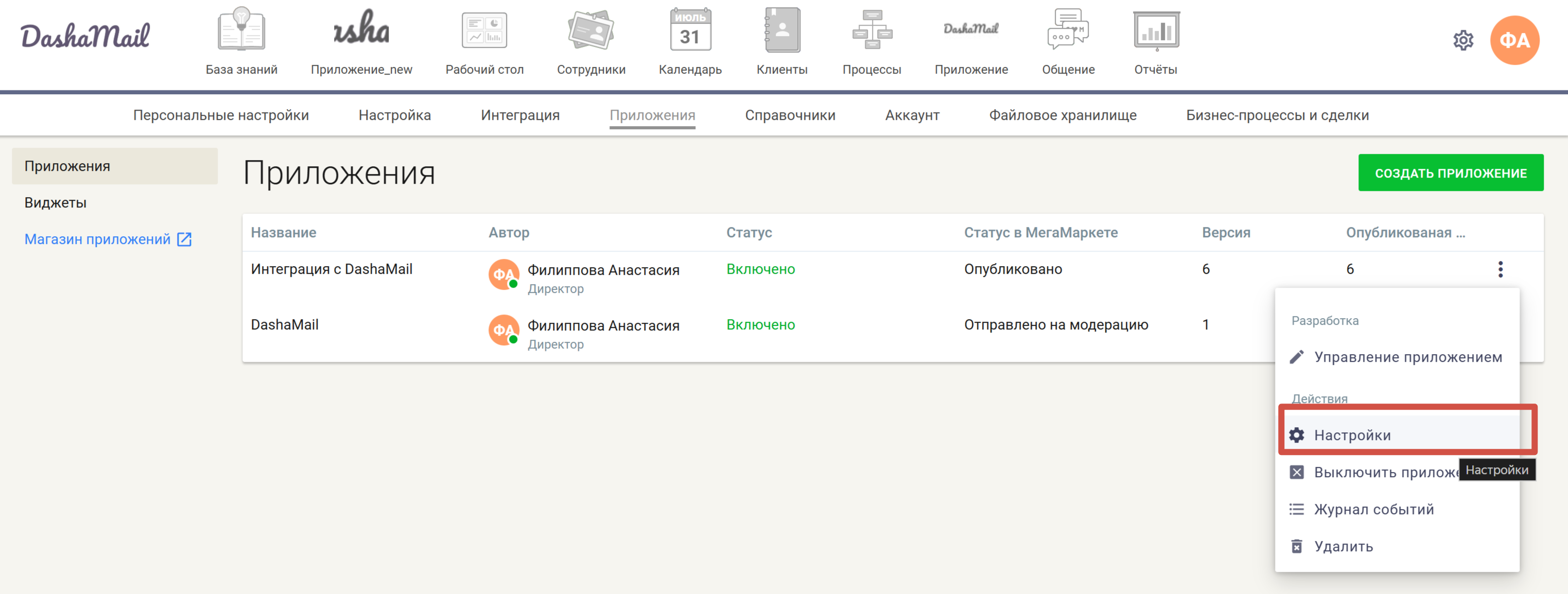The image size is (1568, 594).
Task: Click the author avatar in the DashaMail row
Action: [x=504, y=330]
